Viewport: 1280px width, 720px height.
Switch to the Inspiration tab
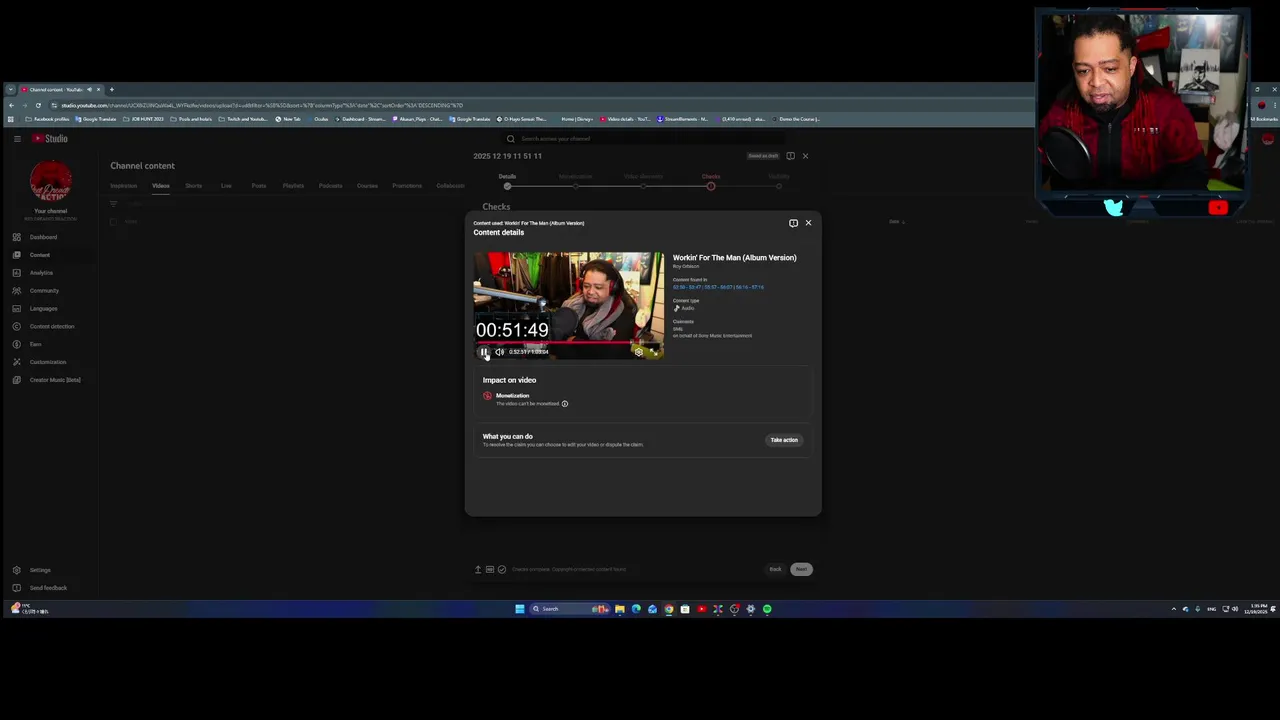(124, 186)
